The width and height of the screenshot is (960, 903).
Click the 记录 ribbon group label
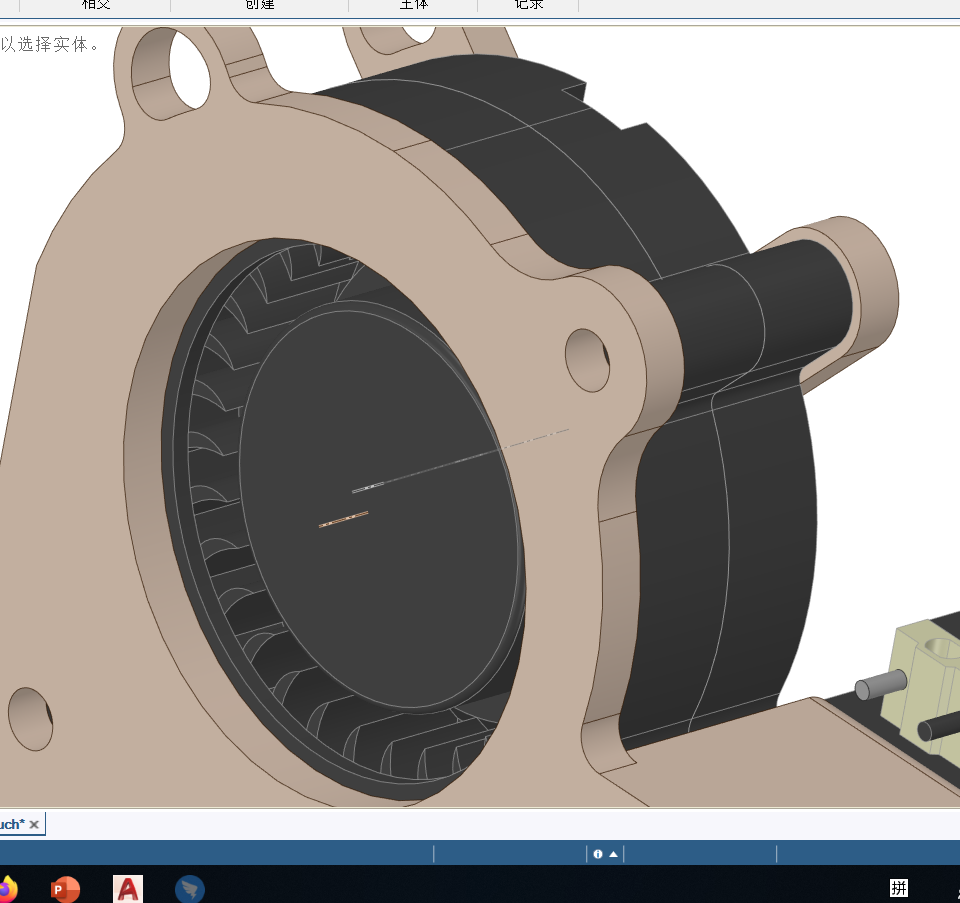click(529, 5)
